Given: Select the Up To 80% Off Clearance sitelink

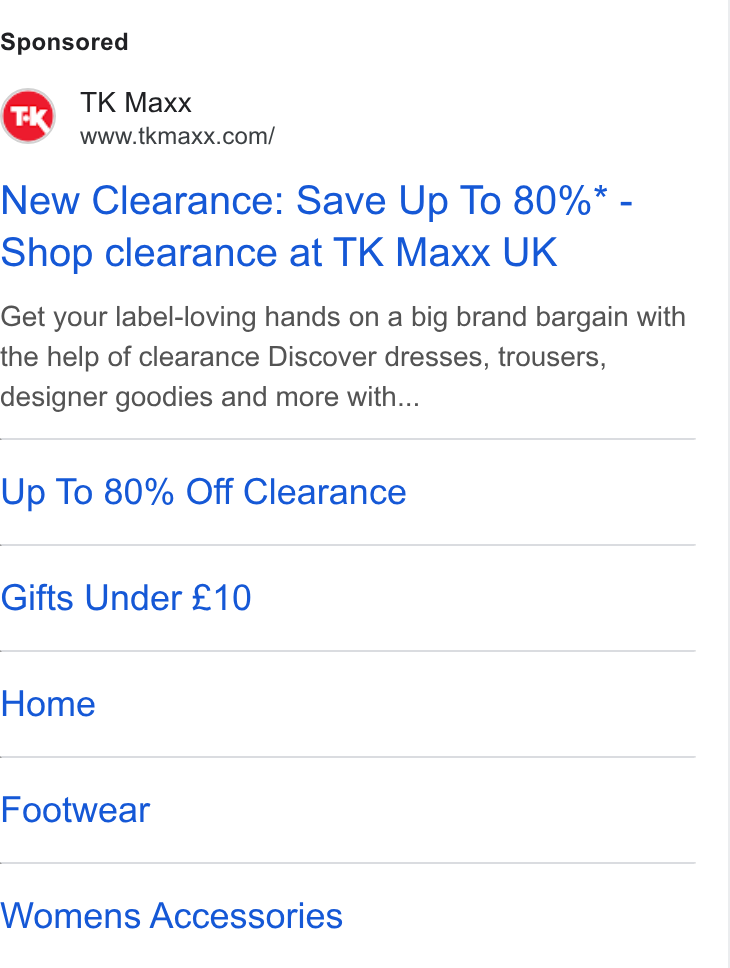Looking at the screenshot, I should tap(204, 492).
